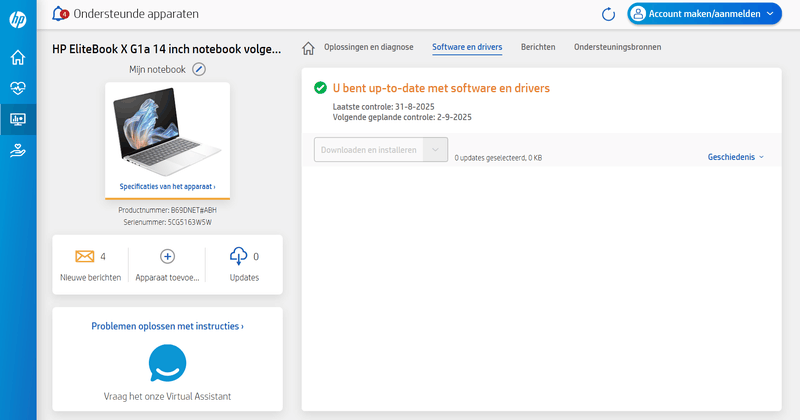Click the Updates label under the cloud
Screen dimensions: 800x420
[x=244, y=278]
